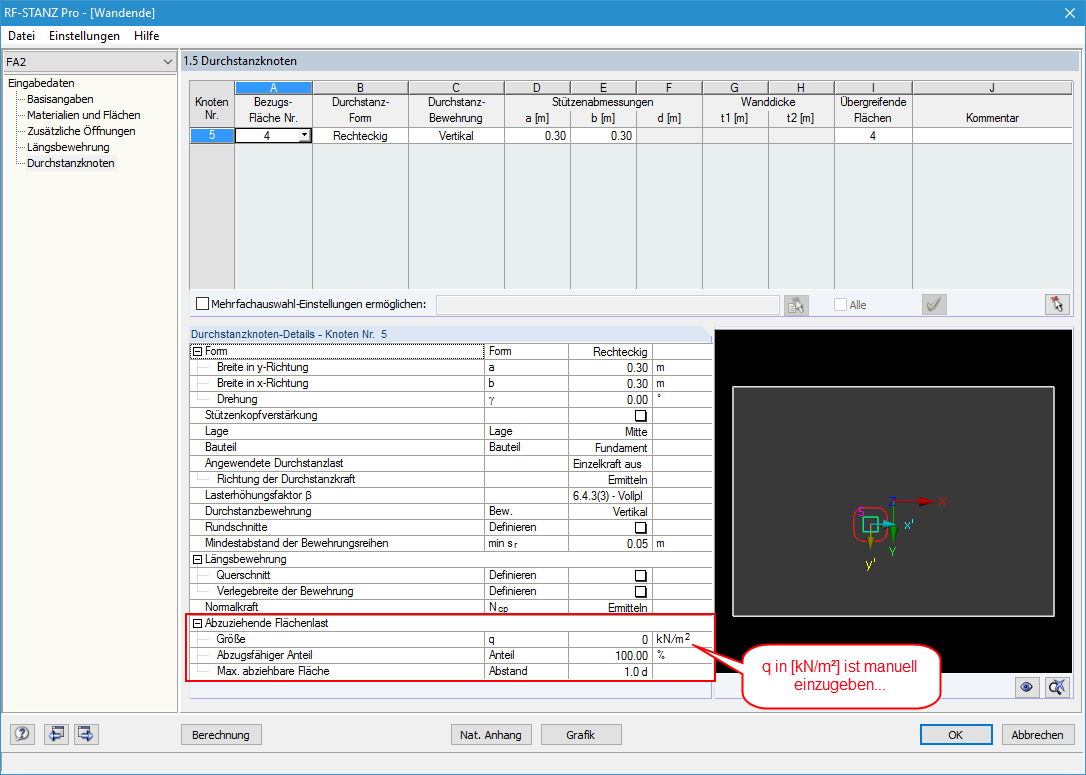This screenshot has width=1086, height=775.
Task: Open the FA2 case dropdown
Action: [x=170, y=61]
